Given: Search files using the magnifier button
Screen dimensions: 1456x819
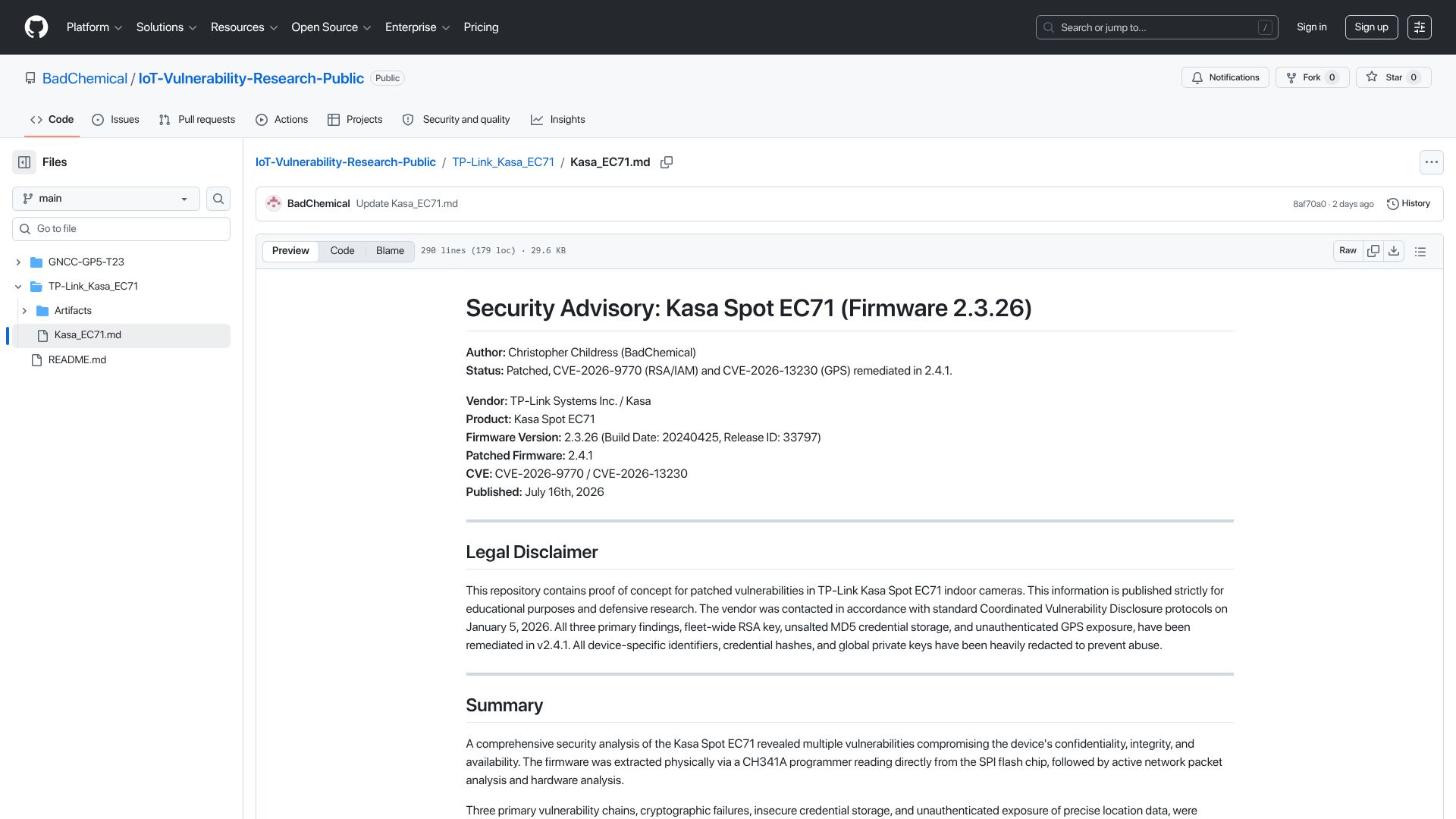Looking at the screenshot, I should tap(218, 199).
